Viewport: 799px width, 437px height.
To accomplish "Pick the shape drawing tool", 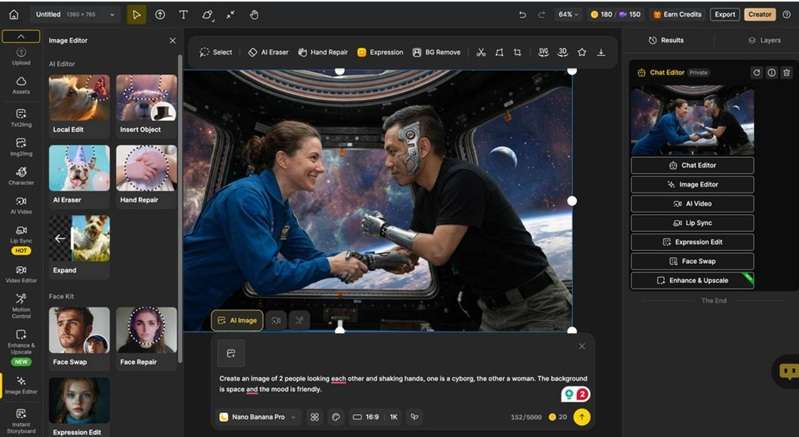I will (x=207, y=15).
